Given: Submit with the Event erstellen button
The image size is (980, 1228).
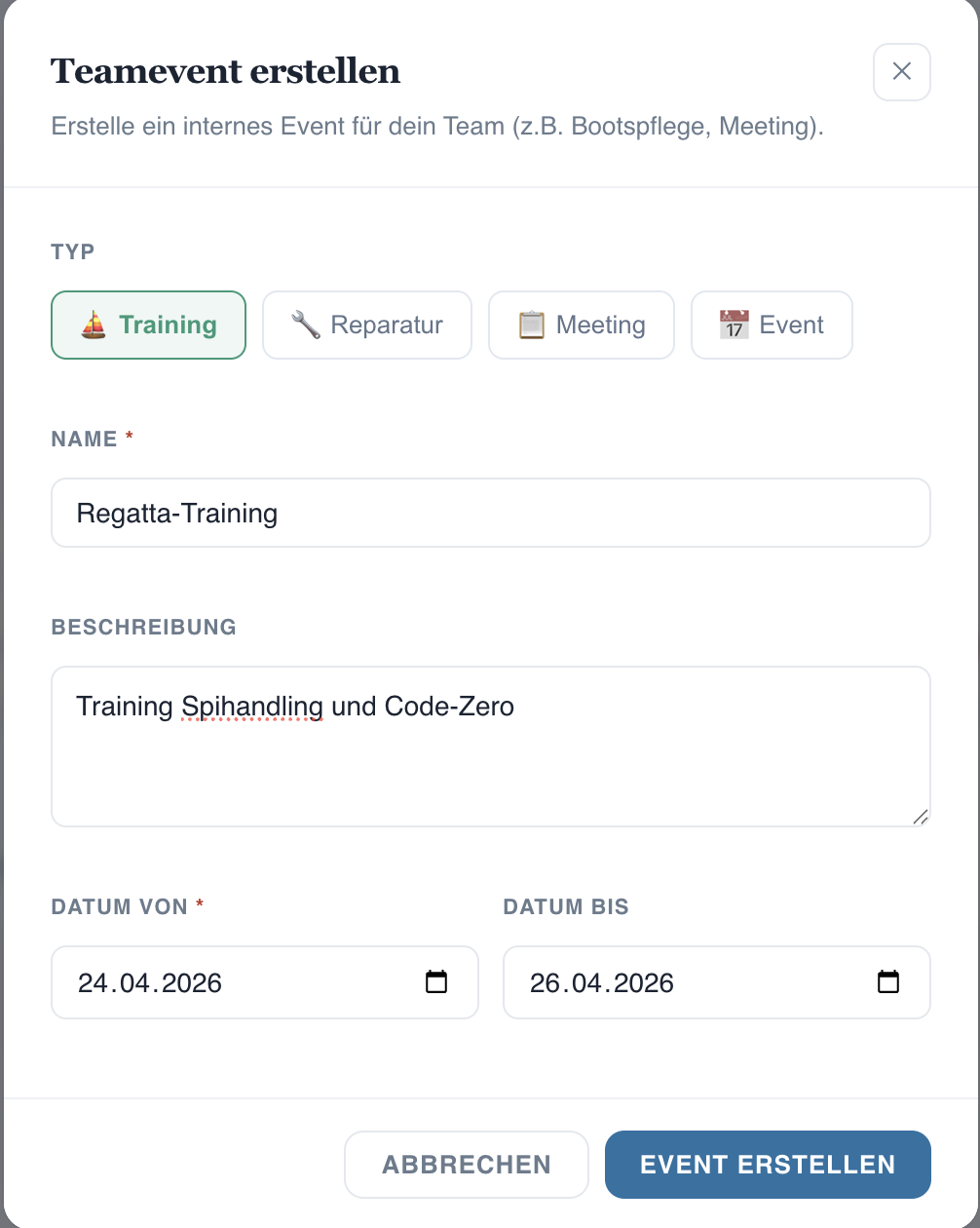Looking at the screenshot, I should [x=768, y=1165].
